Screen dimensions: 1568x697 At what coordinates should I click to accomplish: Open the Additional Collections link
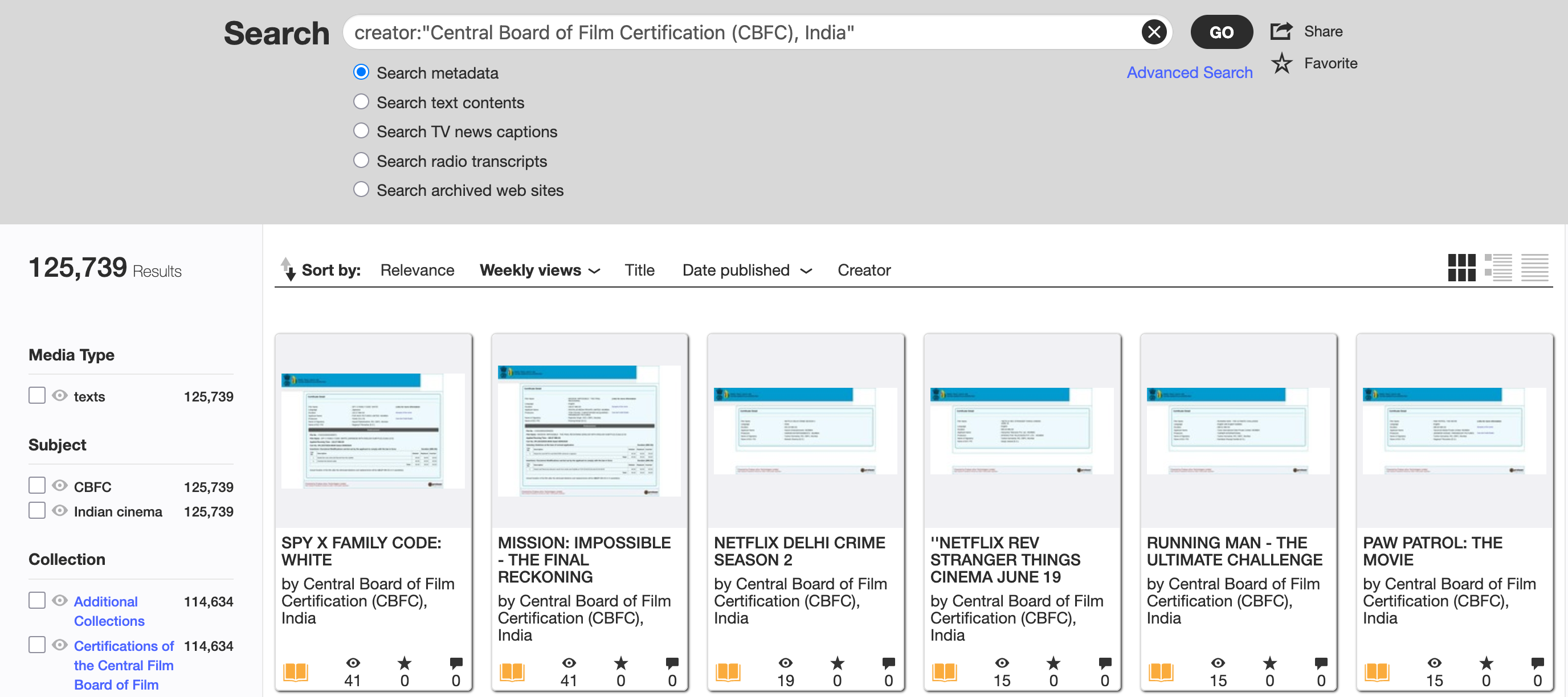click(108, 610)
